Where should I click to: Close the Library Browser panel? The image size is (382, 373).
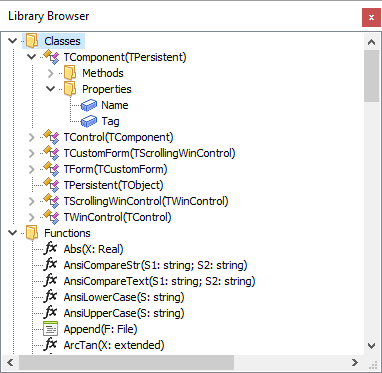[x=371, y=18]
